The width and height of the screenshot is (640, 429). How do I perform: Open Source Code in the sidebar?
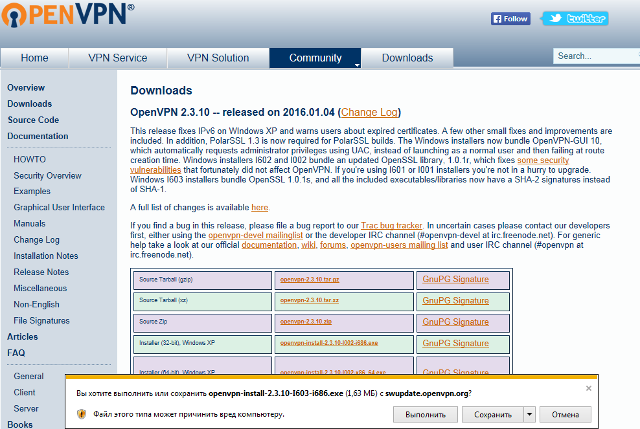pyautogui.click(x=33, y=120)
